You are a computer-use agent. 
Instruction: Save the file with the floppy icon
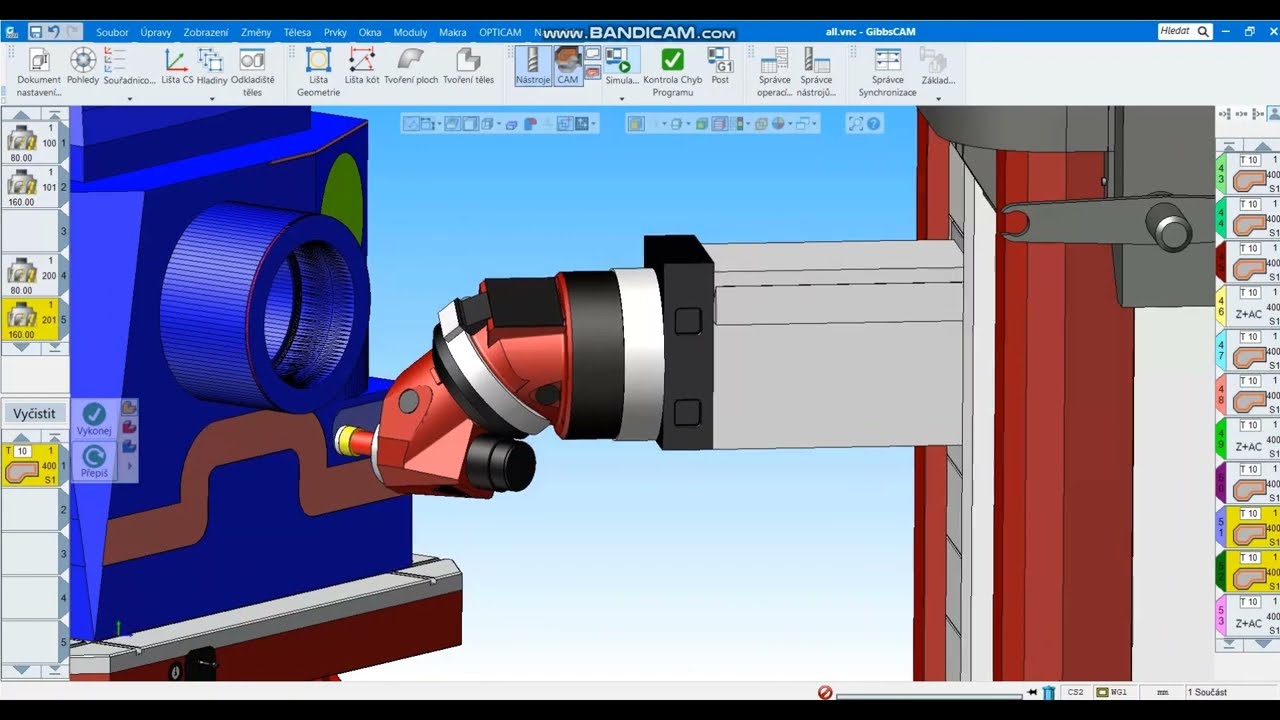click(35, 32)
